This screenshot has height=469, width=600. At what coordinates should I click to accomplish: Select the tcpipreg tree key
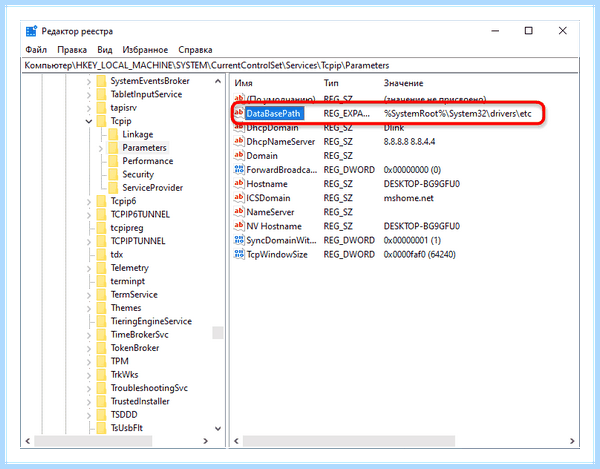pyautogui.click(x=127, y=228)
